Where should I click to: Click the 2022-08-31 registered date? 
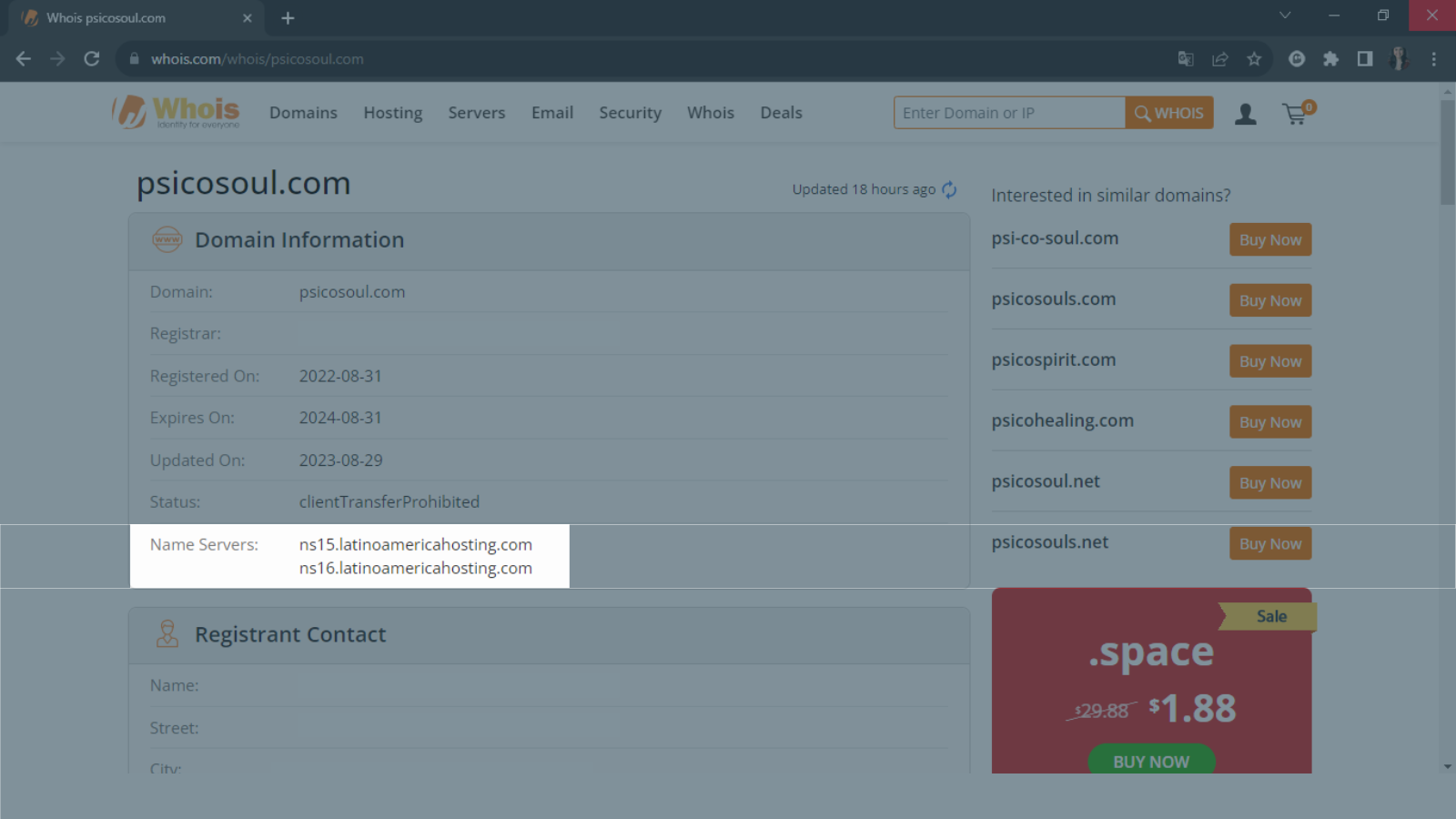coord(340,376)
